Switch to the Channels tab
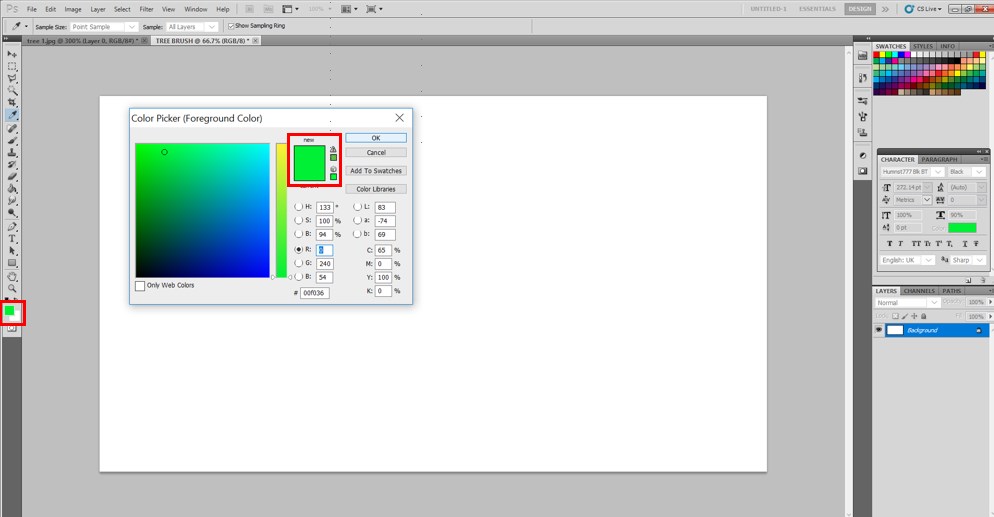994x517 pixels. click(x=919, y=291)
